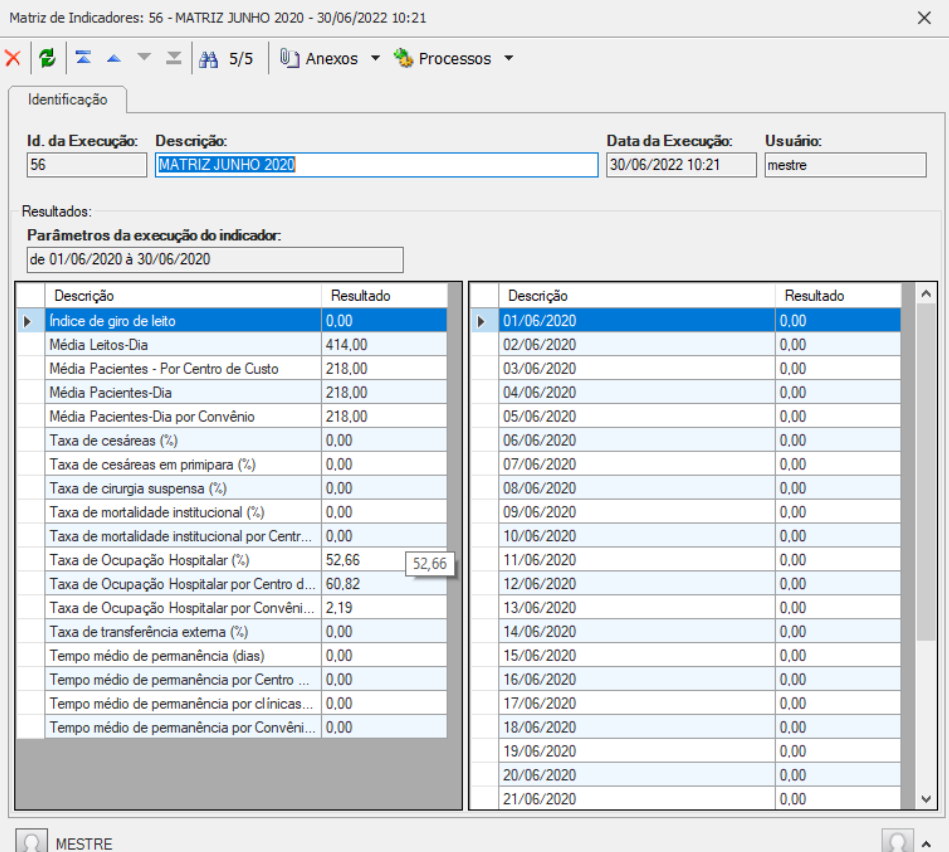
Task: Click scroll down arrow of dates table
Action: click(926, 799)
